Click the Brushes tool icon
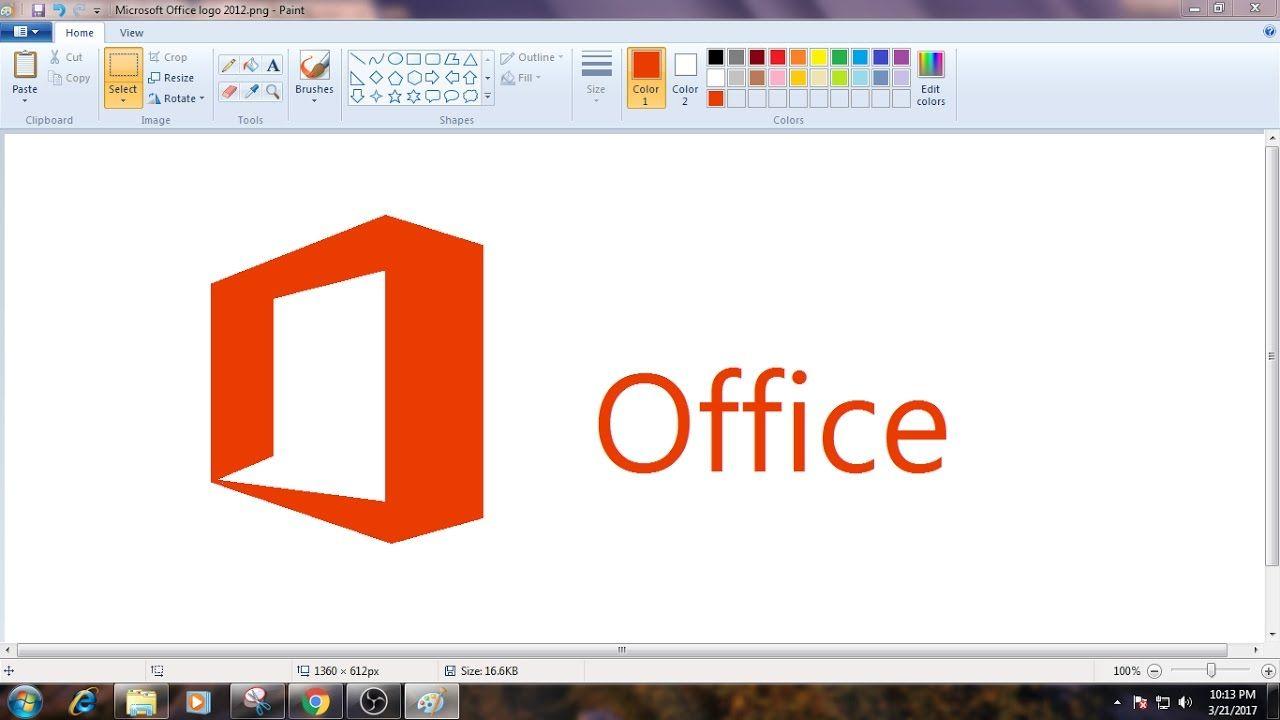 click(x=314, y=66)
